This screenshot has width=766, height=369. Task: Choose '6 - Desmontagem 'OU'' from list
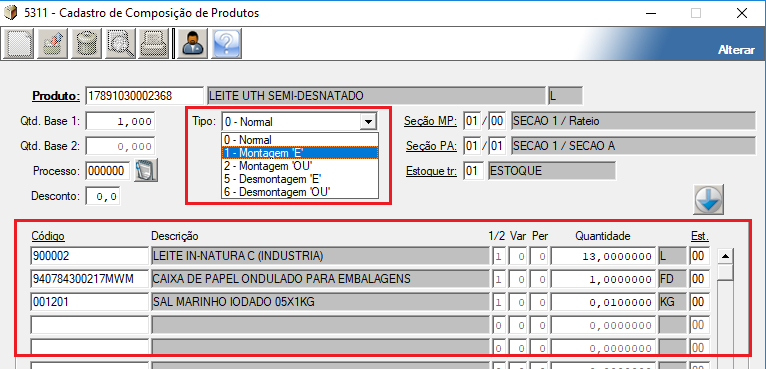coord(300,192)
